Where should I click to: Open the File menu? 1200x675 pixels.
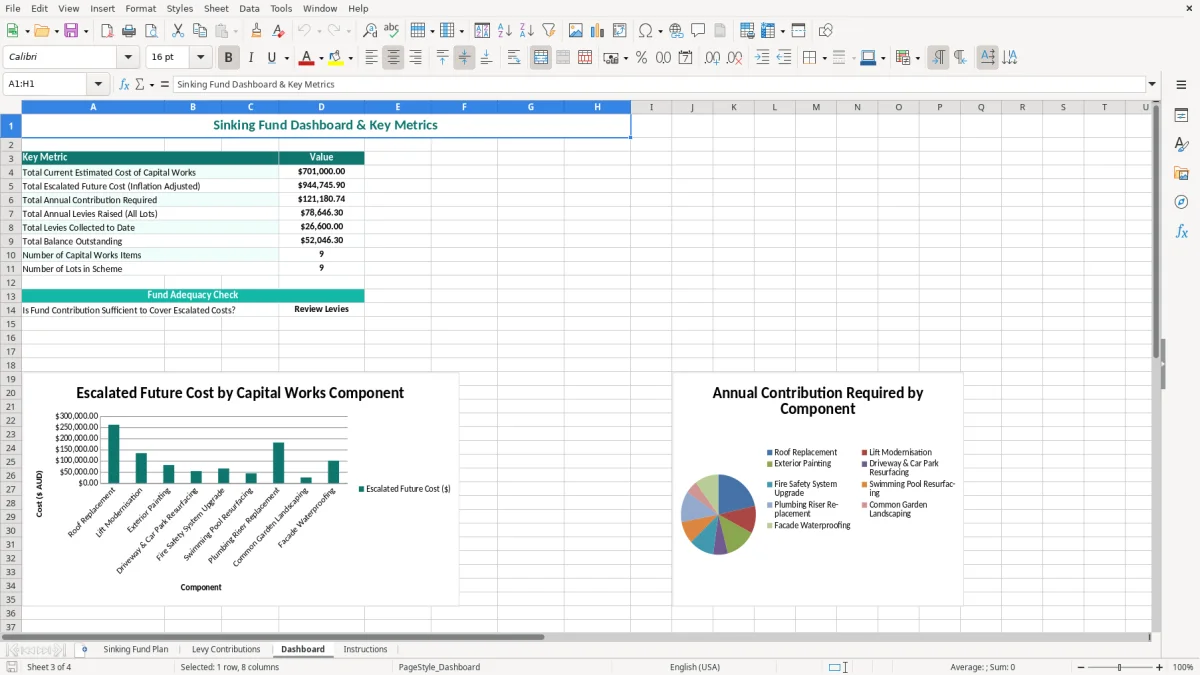click(x=13, y=8)
